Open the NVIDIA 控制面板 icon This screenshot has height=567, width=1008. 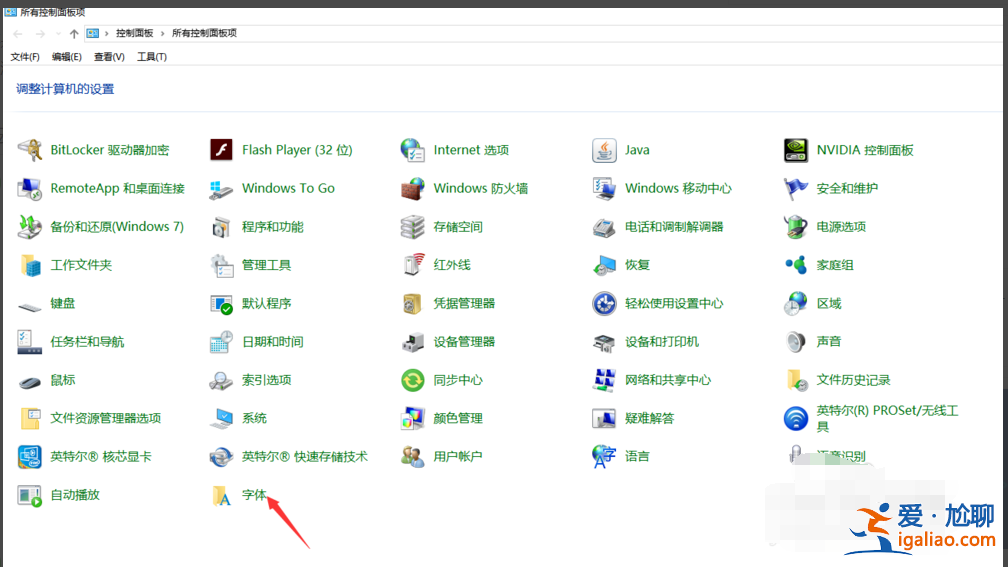tap(796, 150)
